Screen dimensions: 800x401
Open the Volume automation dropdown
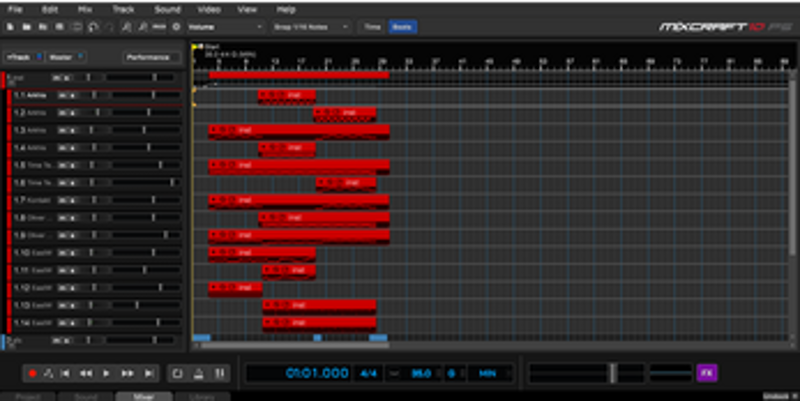(x=226, y=27)
